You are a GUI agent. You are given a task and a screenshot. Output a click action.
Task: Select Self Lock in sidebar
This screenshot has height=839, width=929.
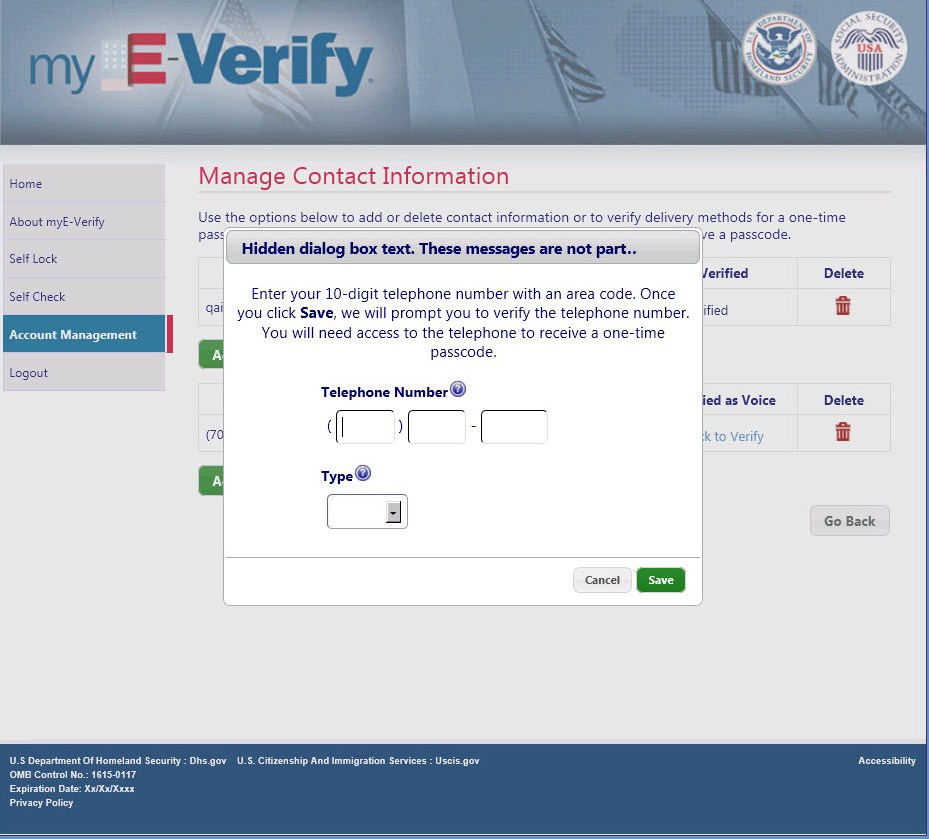[x=84, y=259]
